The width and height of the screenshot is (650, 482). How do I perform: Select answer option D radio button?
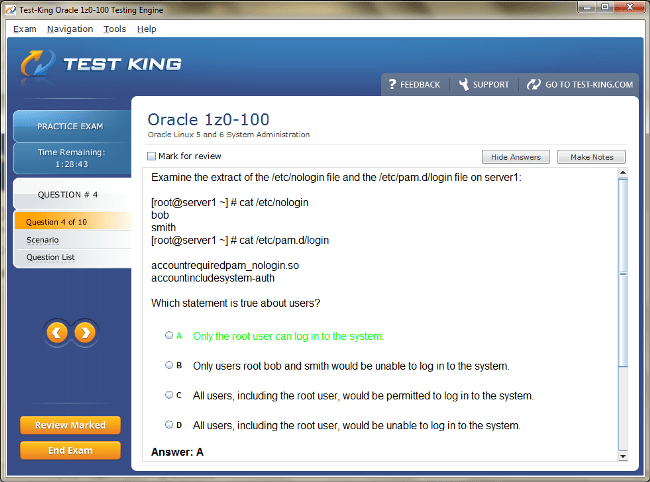coord(169,424)
